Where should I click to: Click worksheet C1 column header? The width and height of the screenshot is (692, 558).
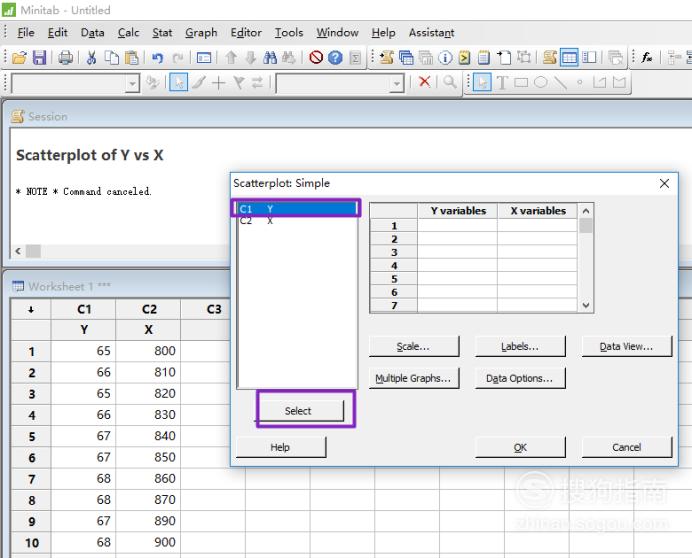pyautogui.click(x=83, y=309)
